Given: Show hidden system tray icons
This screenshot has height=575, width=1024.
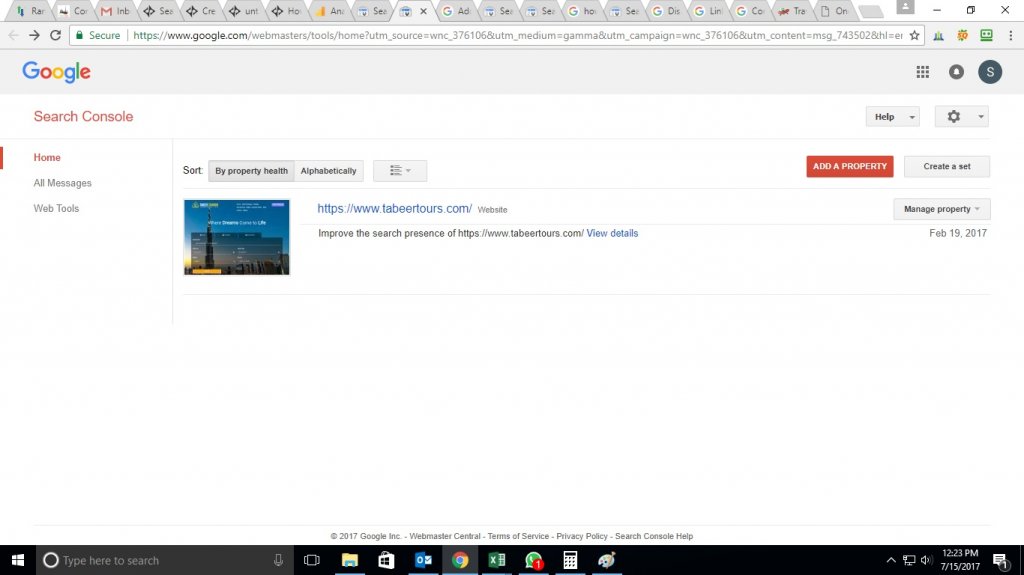Looking at the screenshot, I should [891, 560].
